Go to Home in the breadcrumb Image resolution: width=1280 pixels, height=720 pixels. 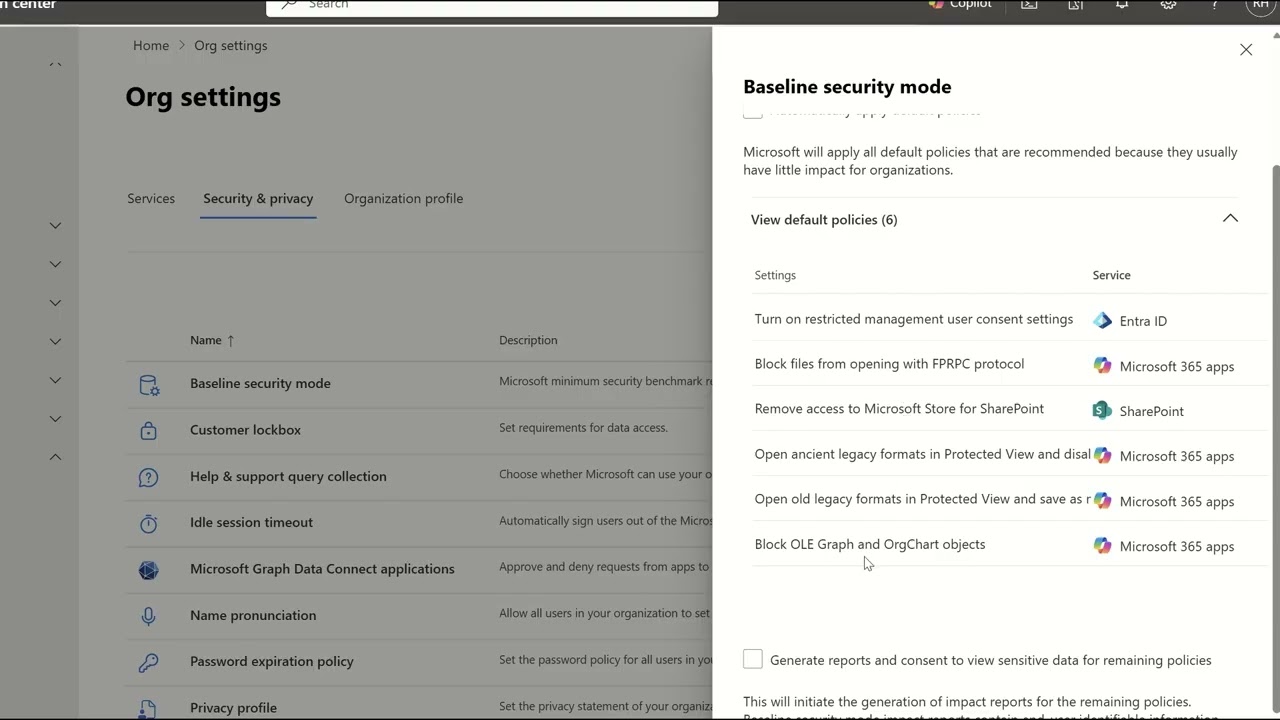[151, 45]
